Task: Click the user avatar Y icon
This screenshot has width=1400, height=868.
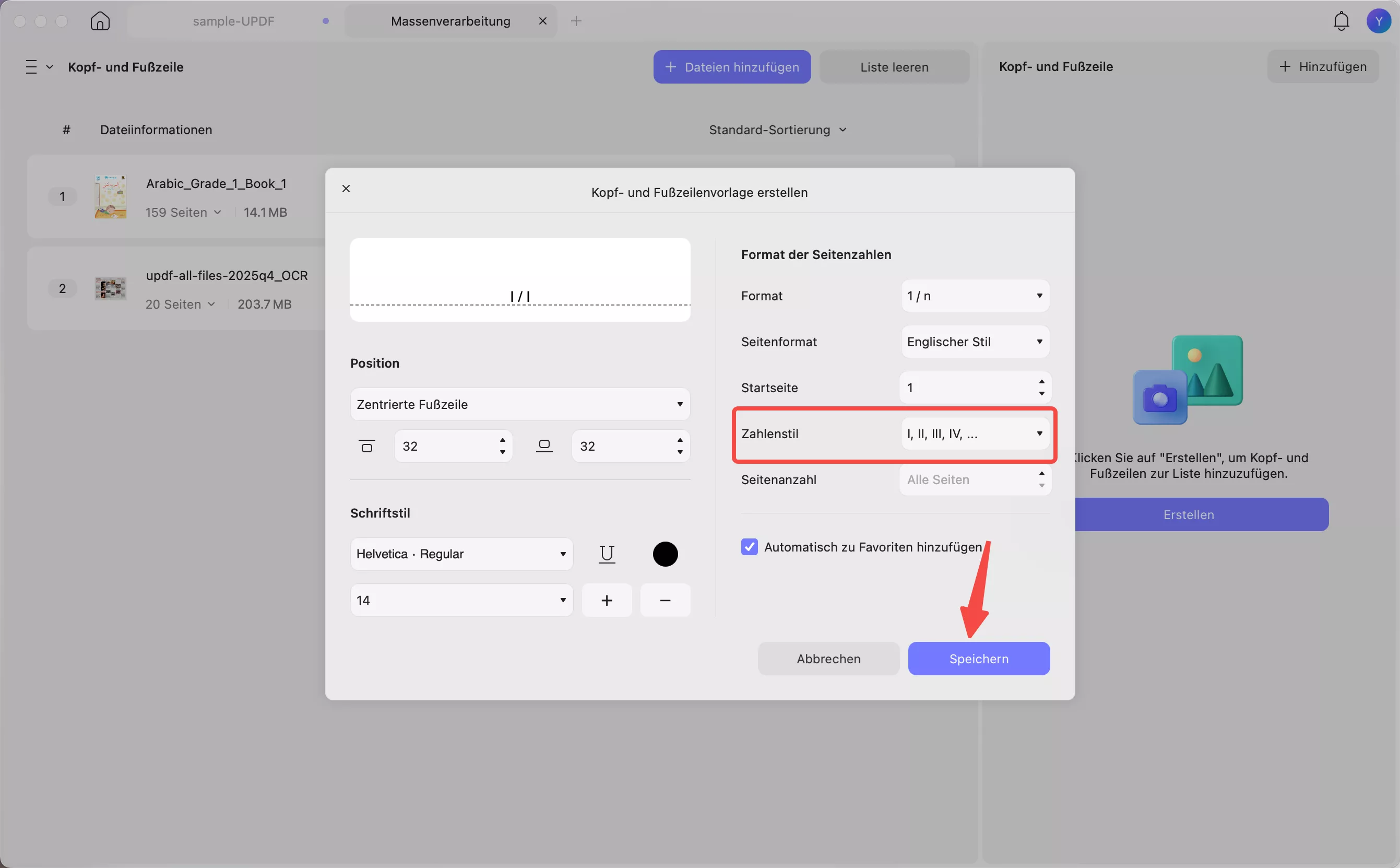Action: 1378,21
